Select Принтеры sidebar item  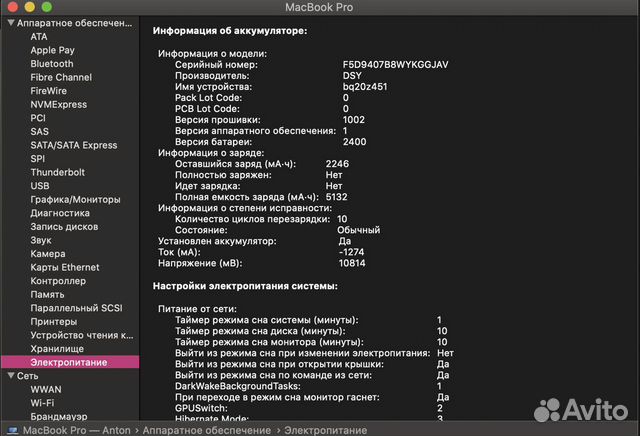click(x=53, y=322)
